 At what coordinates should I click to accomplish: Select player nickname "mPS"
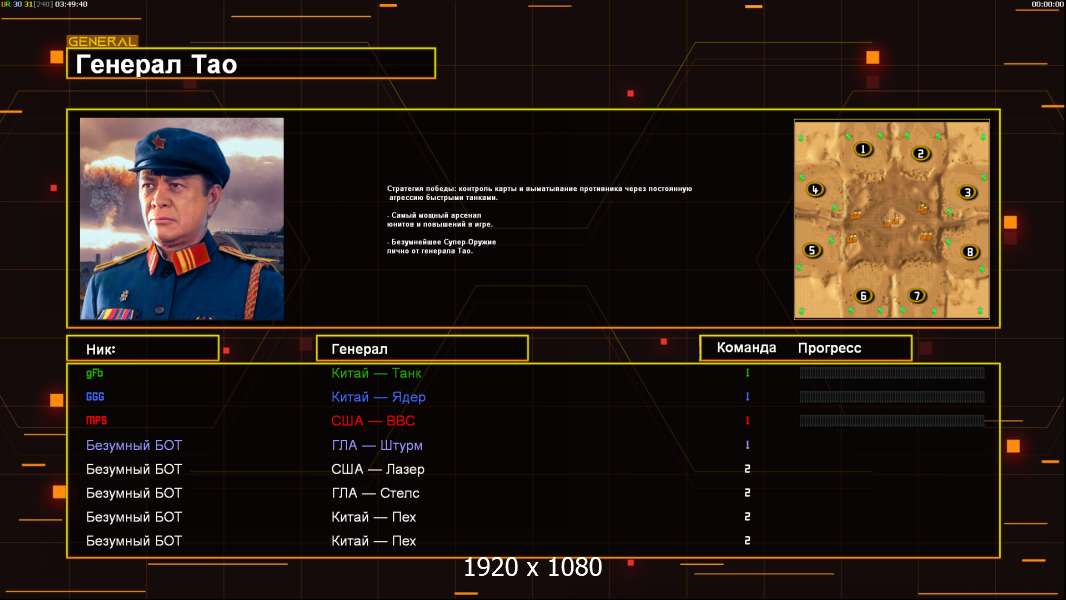pos(97,421)
